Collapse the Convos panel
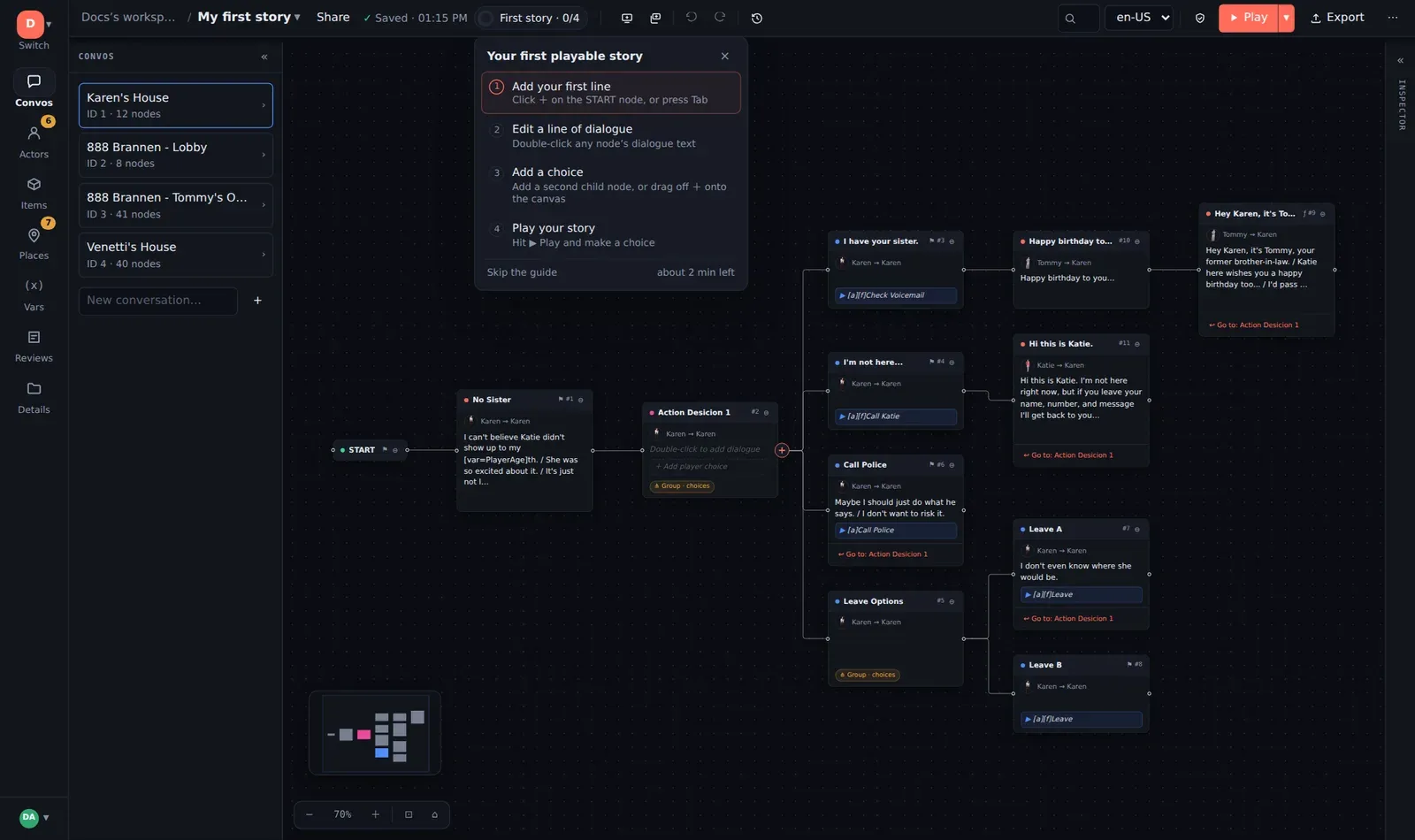This screenshot has width=1415, height=840. pos(264,57)
